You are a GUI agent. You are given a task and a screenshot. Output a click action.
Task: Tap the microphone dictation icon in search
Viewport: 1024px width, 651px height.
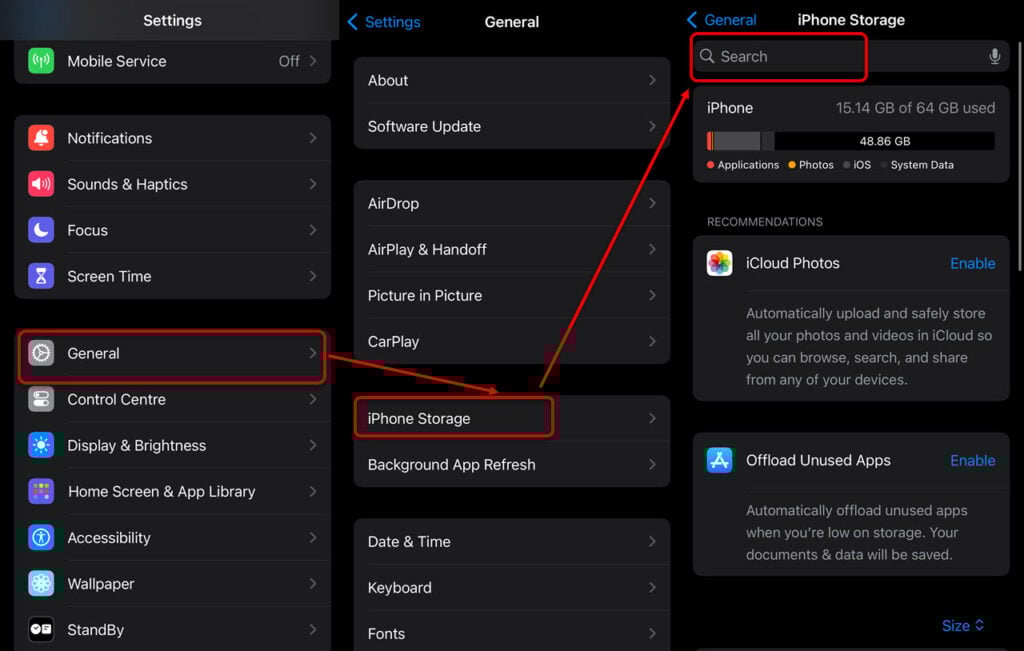point(995,56)
